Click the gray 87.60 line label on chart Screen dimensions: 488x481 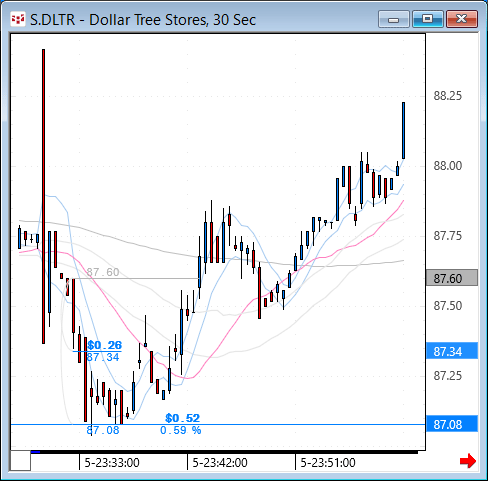[x=103, y=272]
